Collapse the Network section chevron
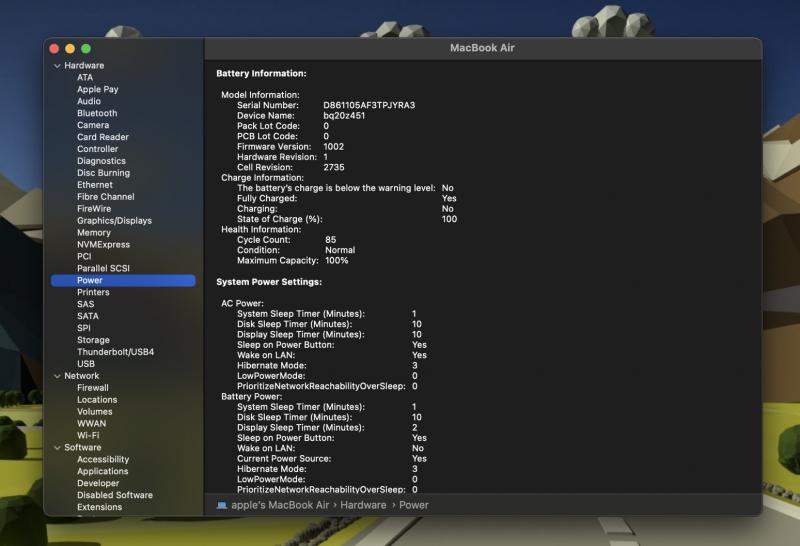Image resolution: width=800 pixels, height=546 pixels. [57, 376]
